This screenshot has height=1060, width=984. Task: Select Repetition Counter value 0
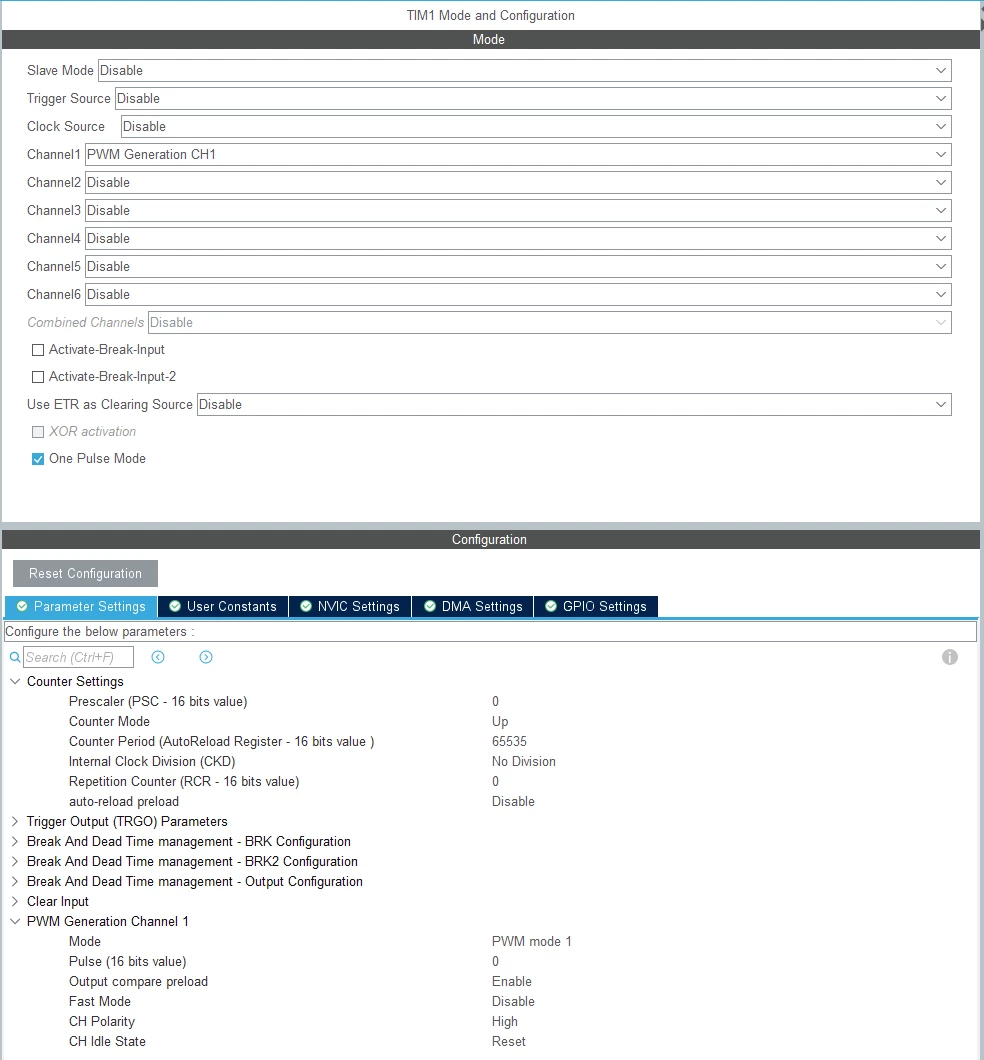495,781
